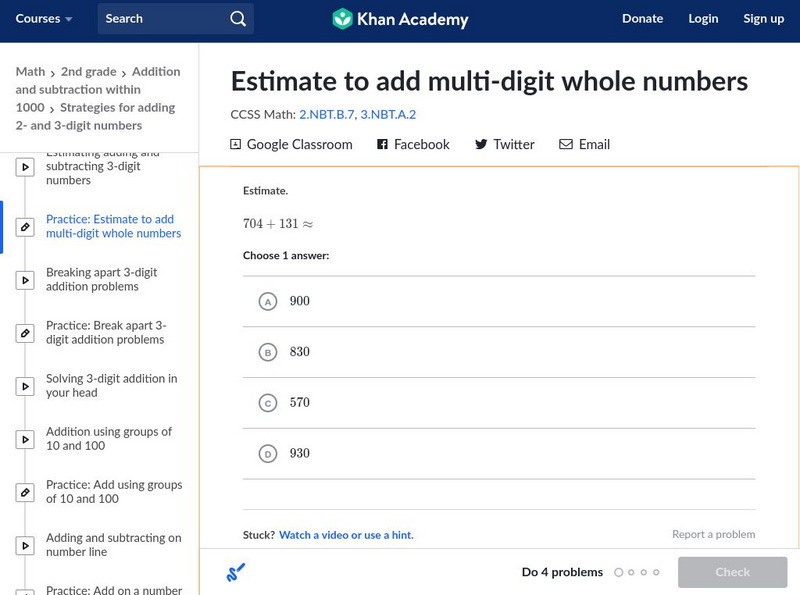Share on Facebook icon

pyautogui.click(x=382, y=145)
